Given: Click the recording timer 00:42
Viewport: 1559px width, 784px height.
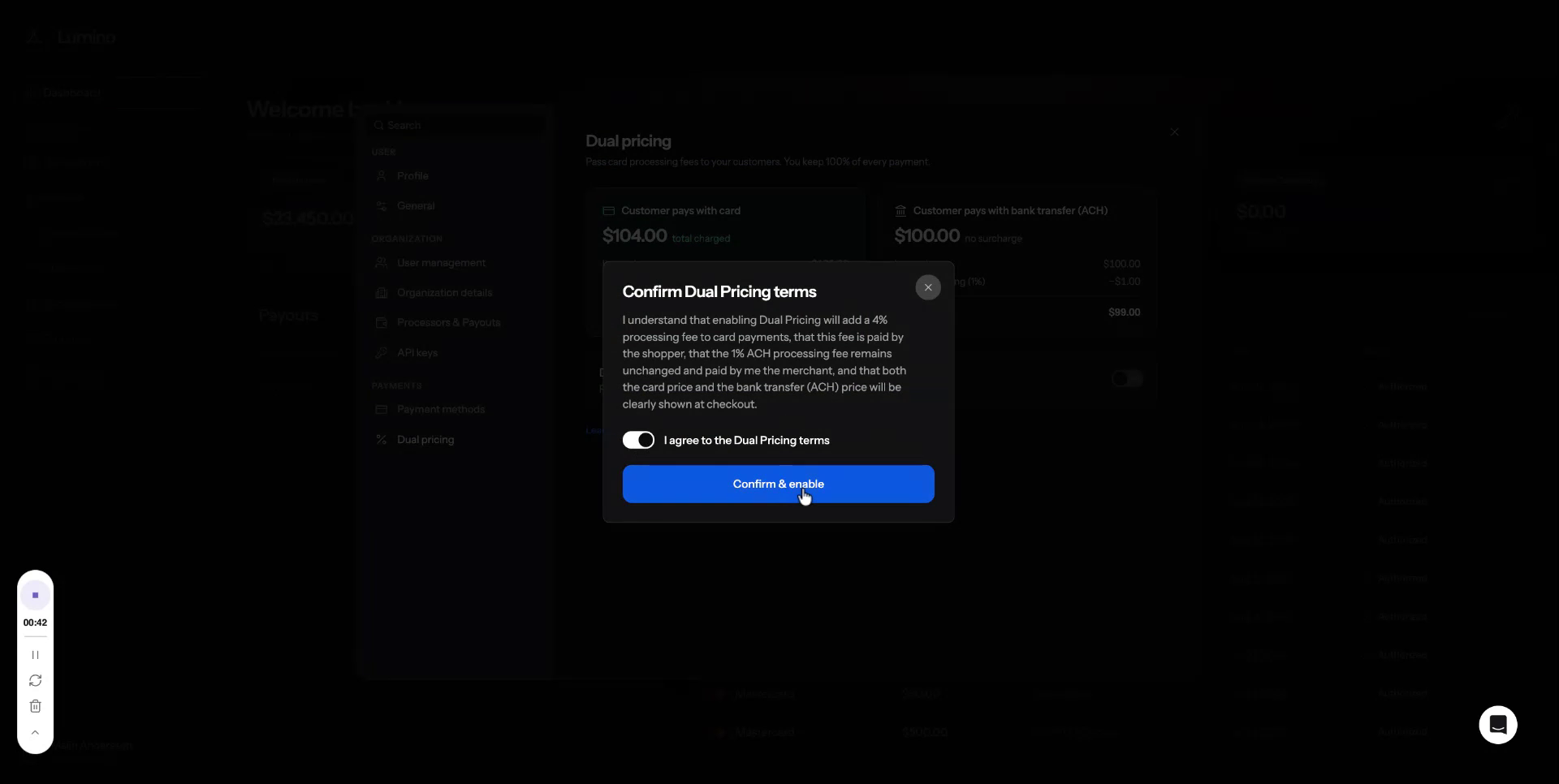Looking at the screenshot, I should pos(35,623).
